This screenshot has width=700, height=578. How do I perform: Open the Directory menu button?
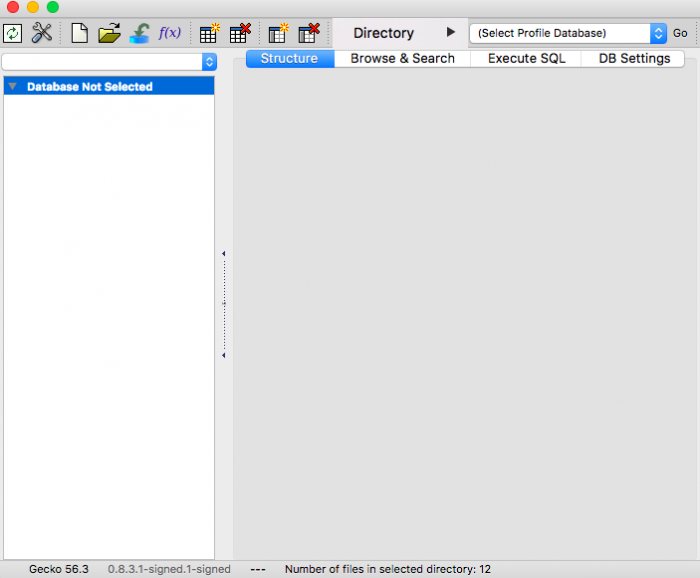(x=400, y=33)
